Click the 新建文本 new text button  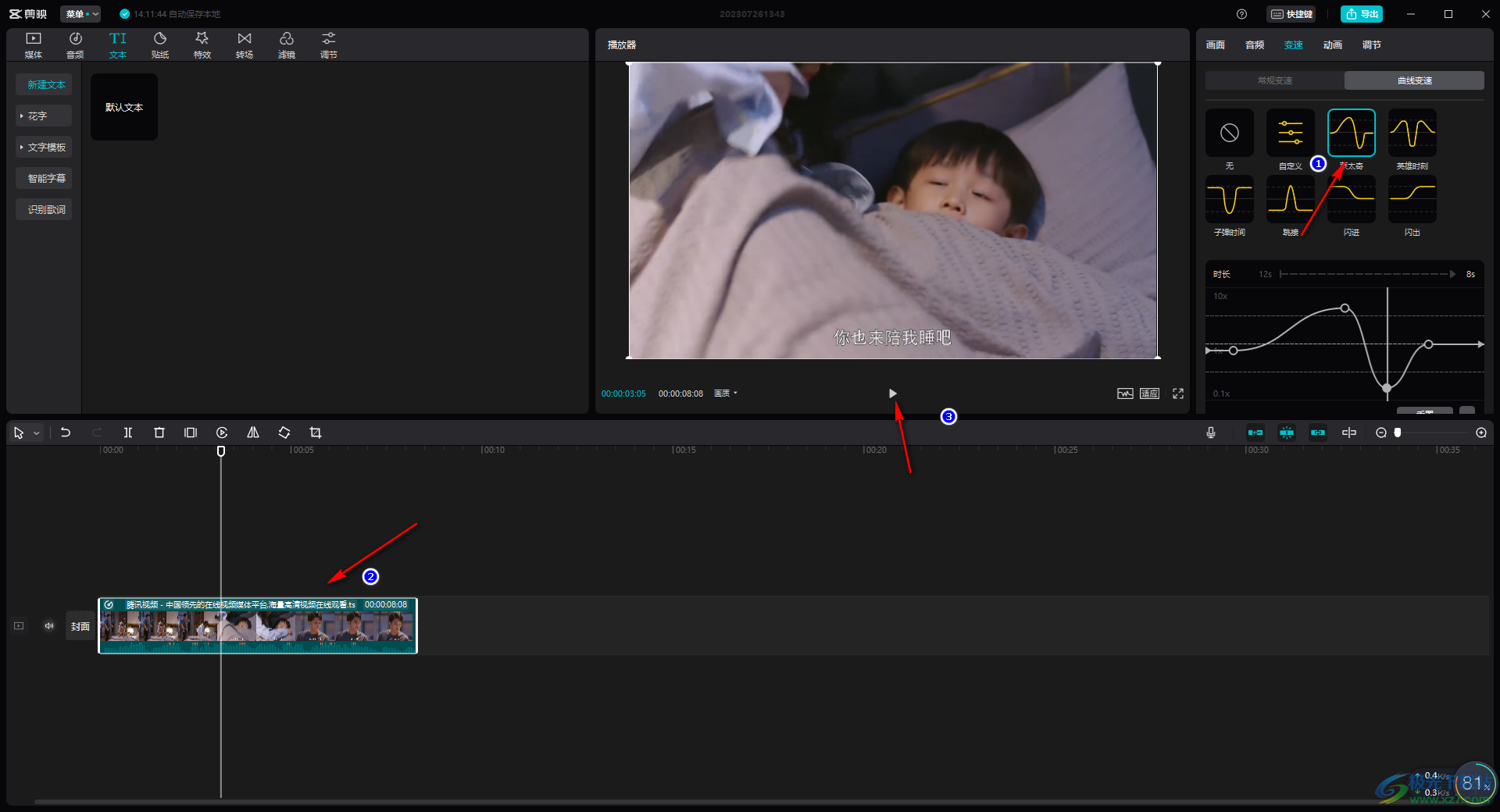click(44, 84)
